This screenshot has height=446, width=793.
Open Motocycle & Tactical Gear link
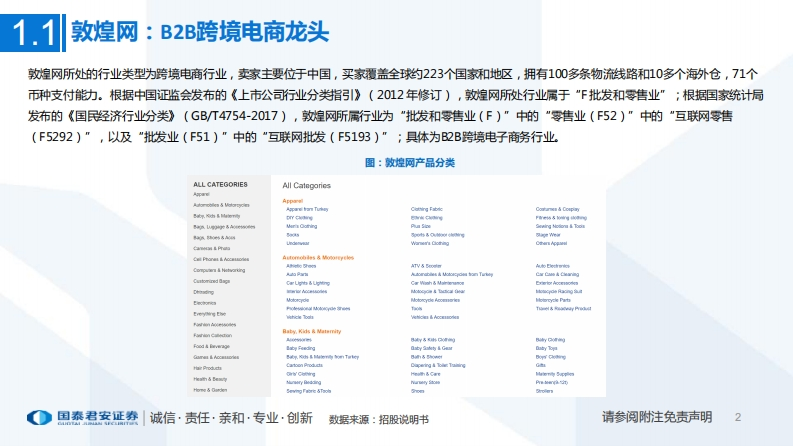tap(438, 291)
